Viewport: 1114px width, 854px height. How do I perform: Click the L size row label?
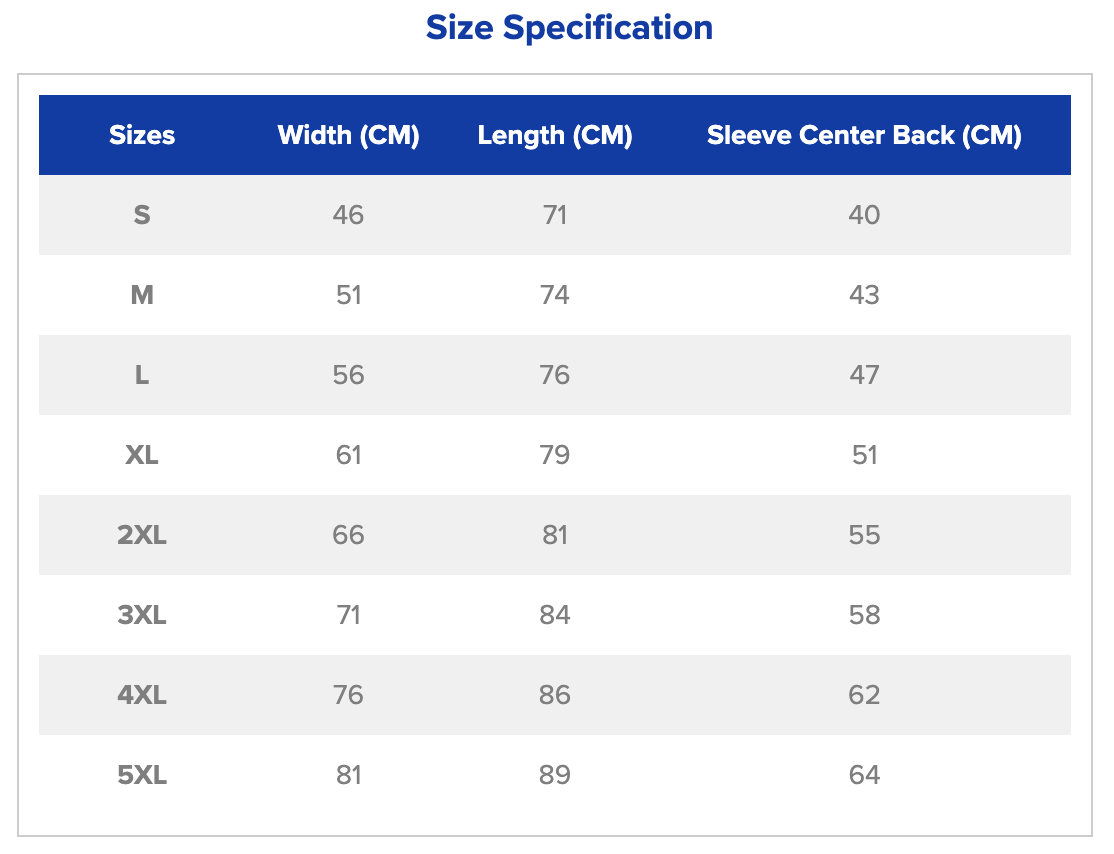142,375
